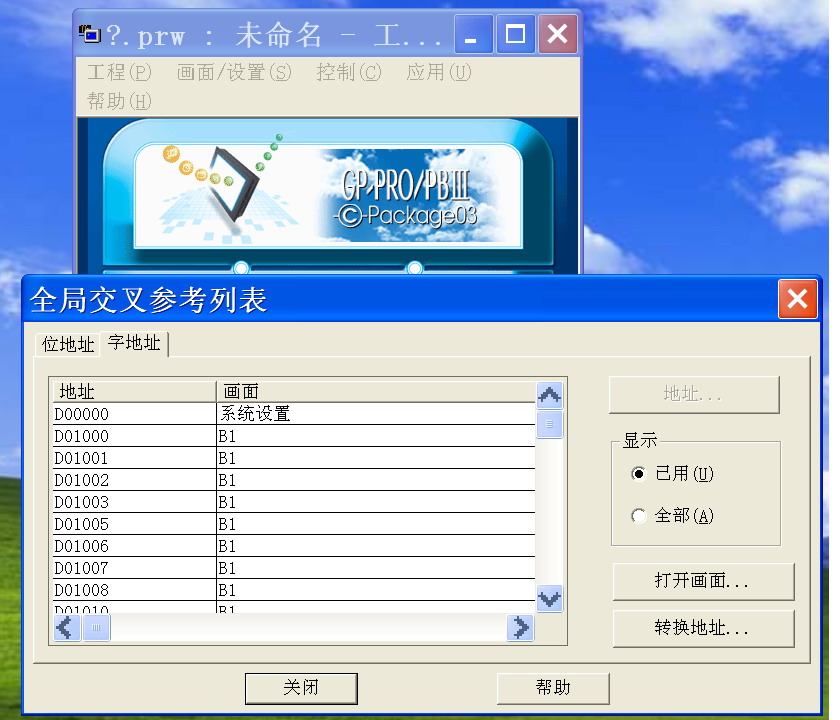Click the 关闭 button

[301, 688]
